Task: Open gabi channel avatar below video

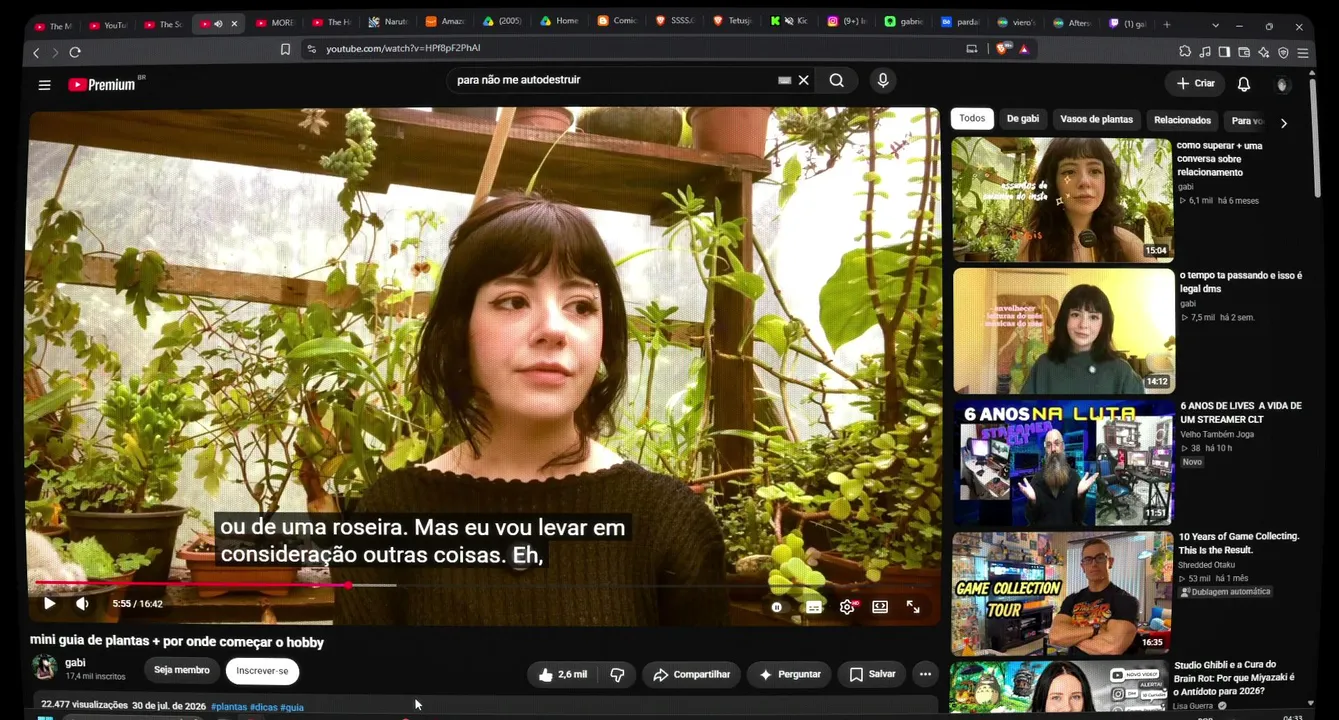Action: click(x=45, y=667)
